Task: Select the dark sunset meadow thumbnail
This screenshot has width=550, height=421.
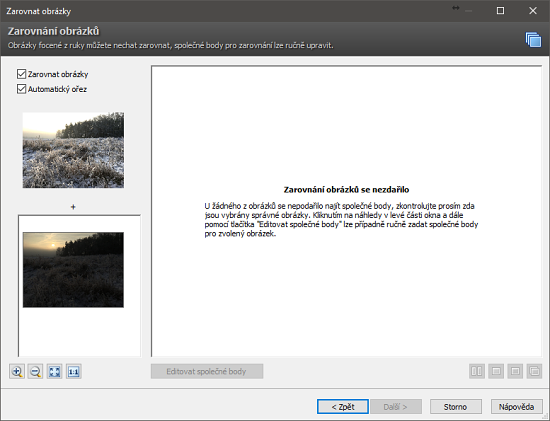Action: coord(73,270)
